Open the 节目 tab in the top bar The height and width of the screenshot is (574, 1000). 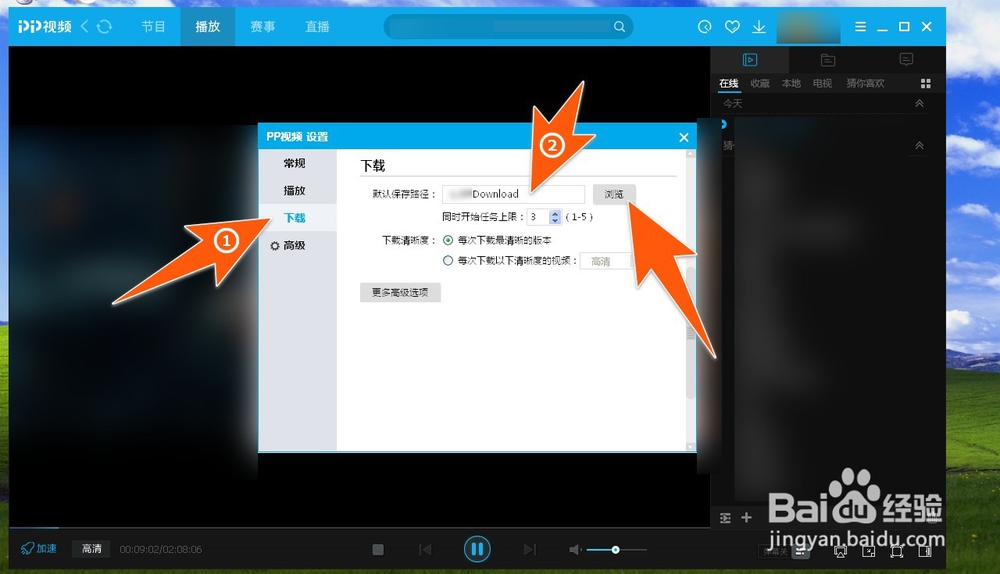point(153,27)
